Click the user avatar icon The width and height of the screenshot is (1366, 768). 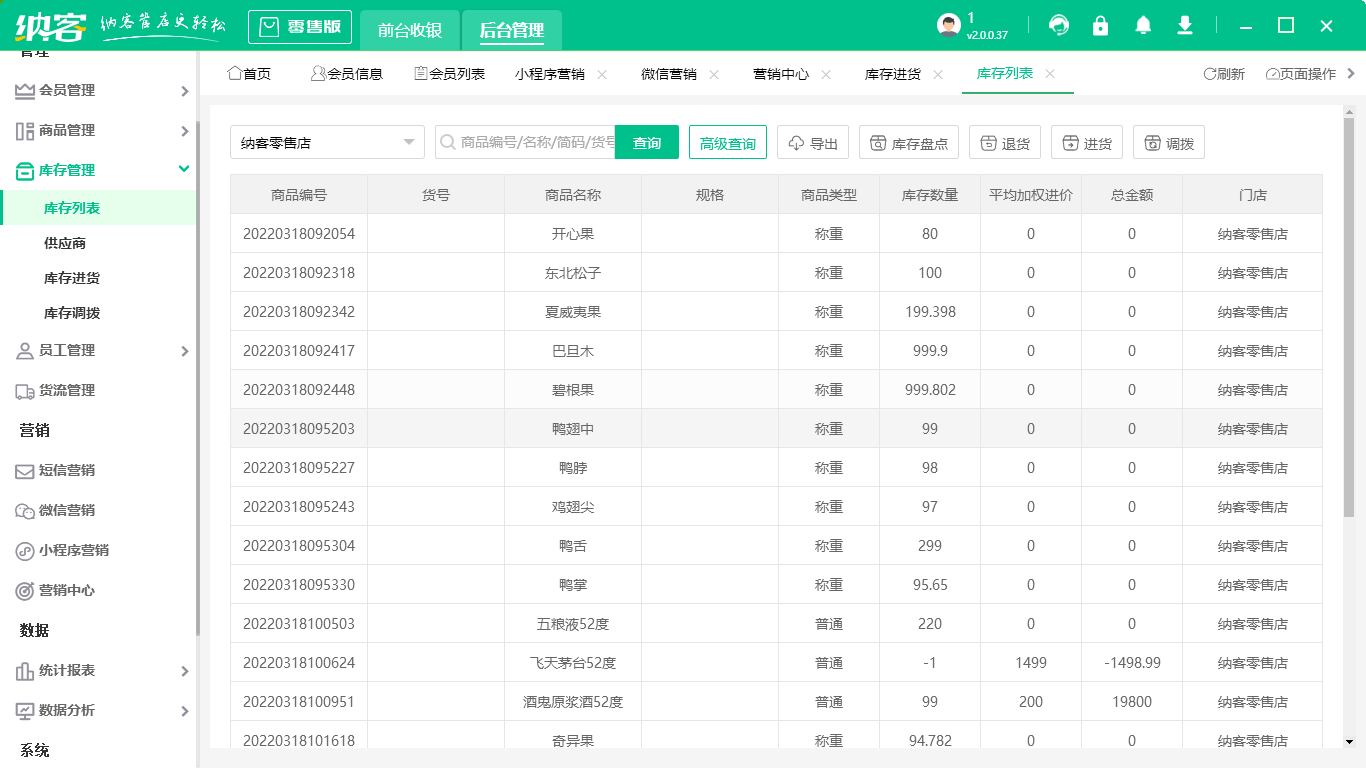coord(948,26)
